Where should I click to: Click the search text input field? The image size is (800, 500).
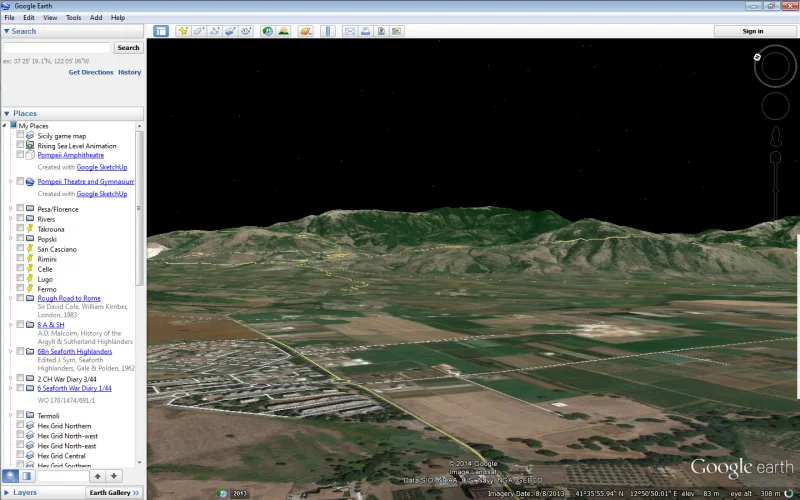[57, 47]
